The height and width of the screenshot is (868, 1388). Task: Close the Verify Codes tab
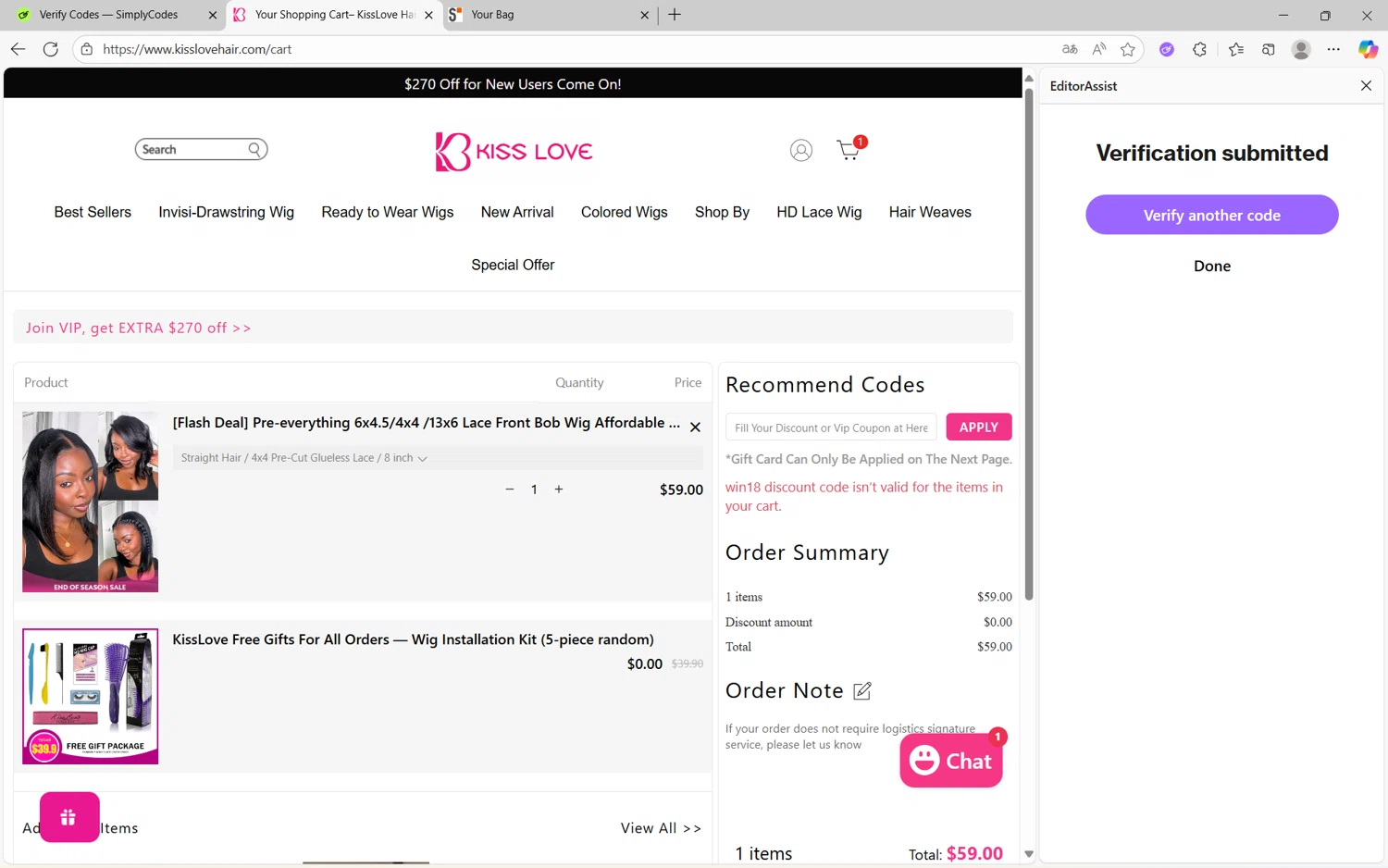(x=213, y=15)
